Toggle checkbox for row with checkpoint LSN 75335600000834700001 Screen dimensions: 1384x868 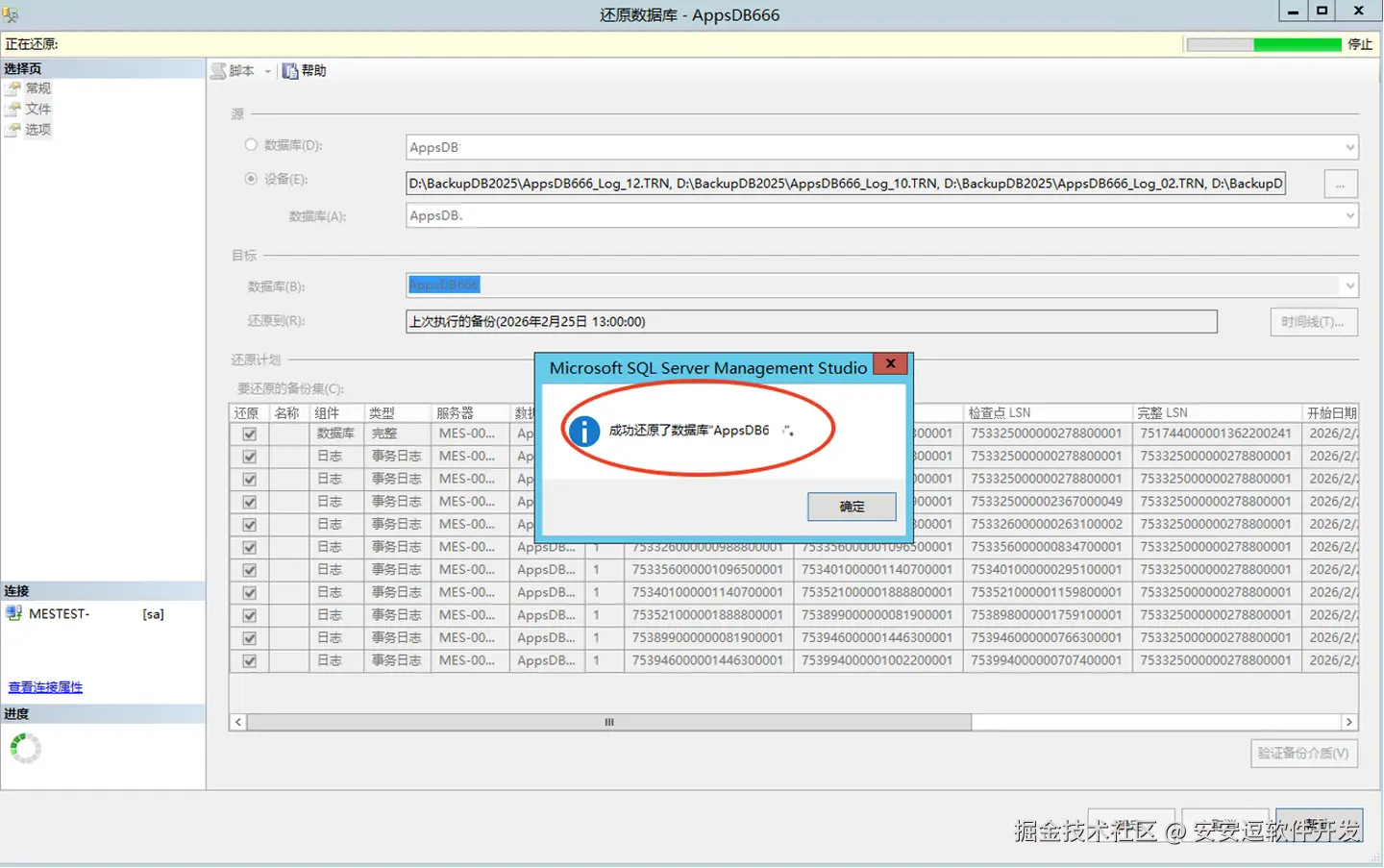point(250,547)
